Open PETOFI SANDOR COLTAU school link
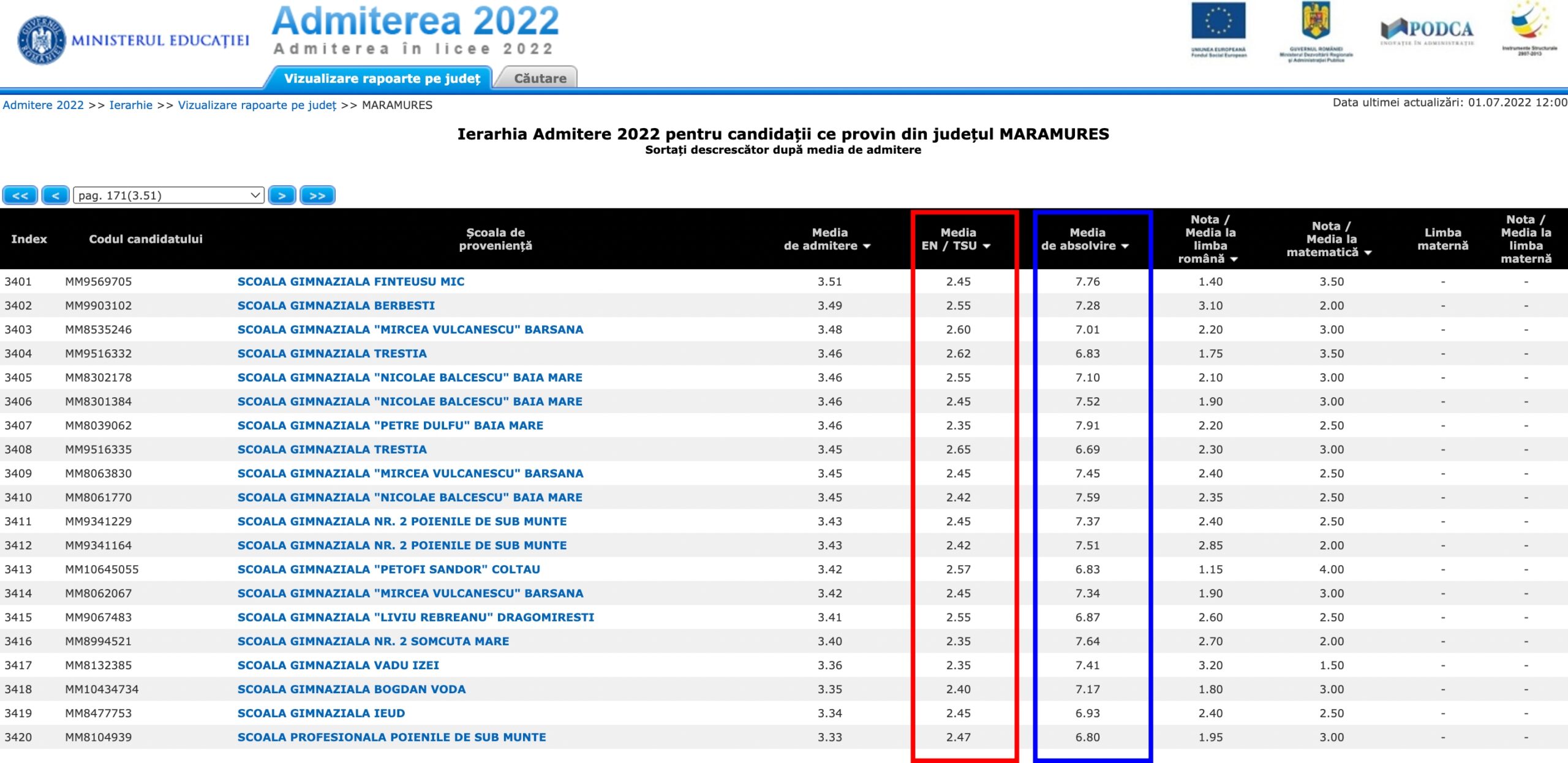The width and height of the screenshot is (1568, 763). pos(389,569)
